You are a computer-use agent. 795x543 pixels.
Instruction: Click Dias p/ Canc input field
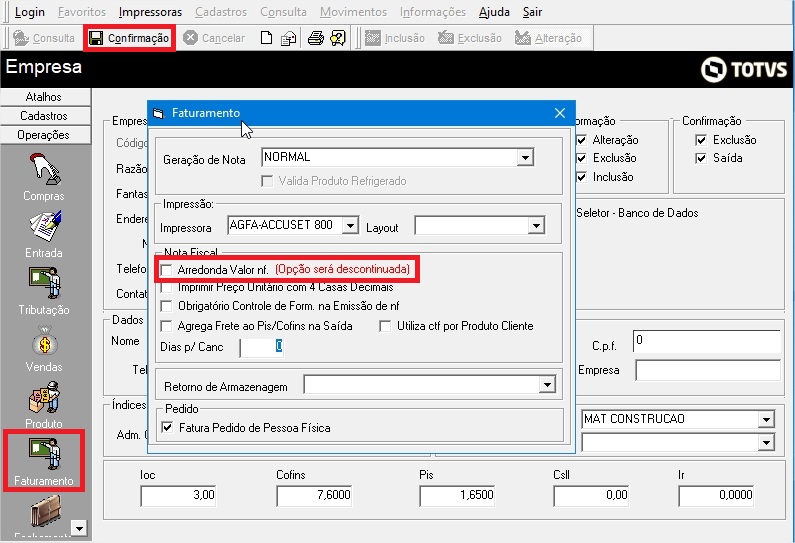262,347
